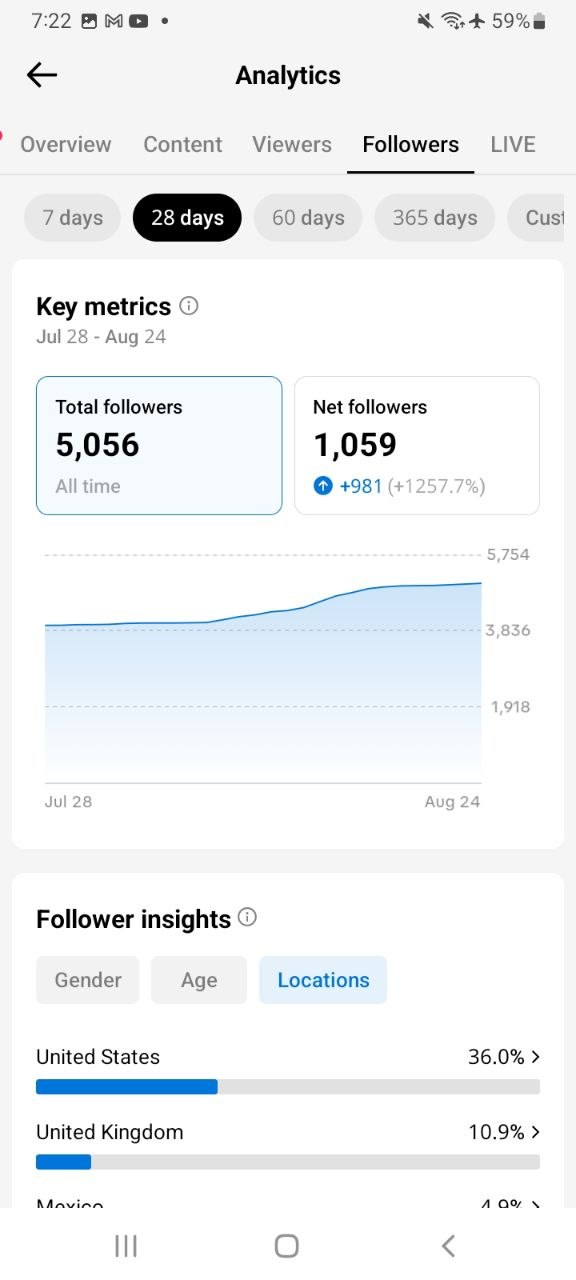Image resolution: width=576 pixels, height=1280 pixels.
Task: Switch to the Overview tab
Action: pos(66,144)
